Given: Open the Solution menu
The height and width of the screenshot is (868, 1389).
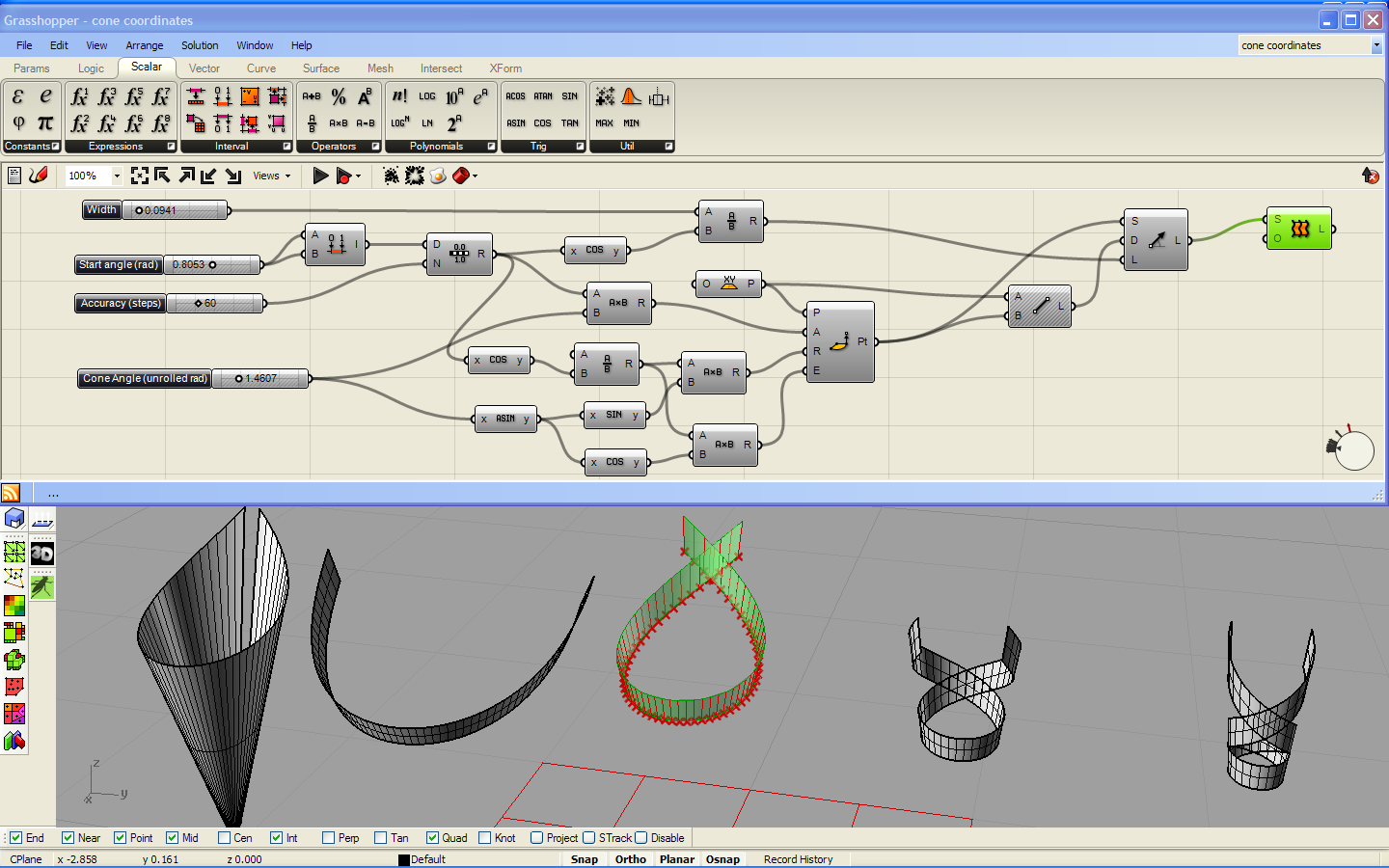Looking at the screenshot, I should point(200,45).
